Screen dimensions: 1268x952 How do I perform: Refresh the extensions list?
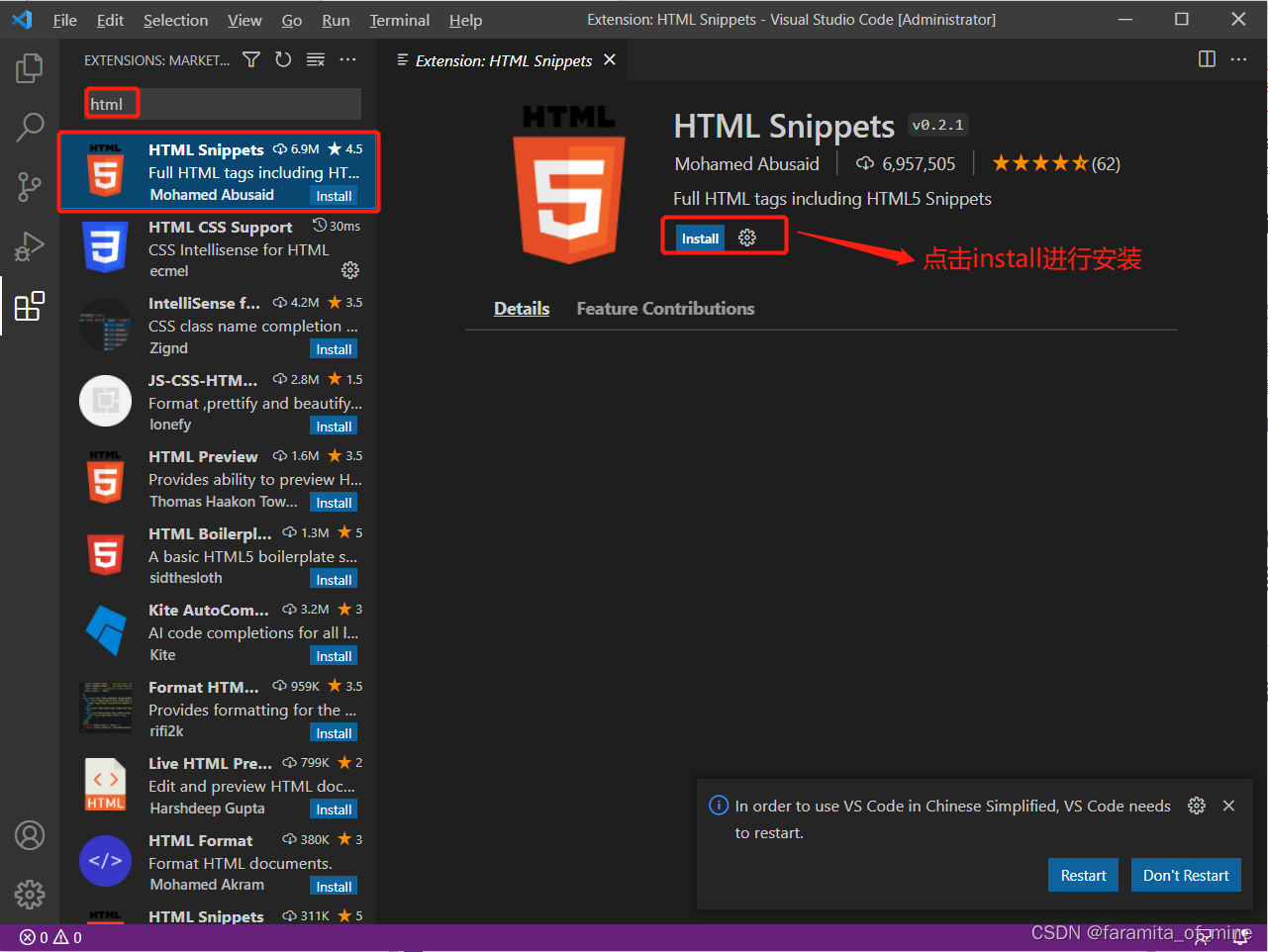click(283, 60)
